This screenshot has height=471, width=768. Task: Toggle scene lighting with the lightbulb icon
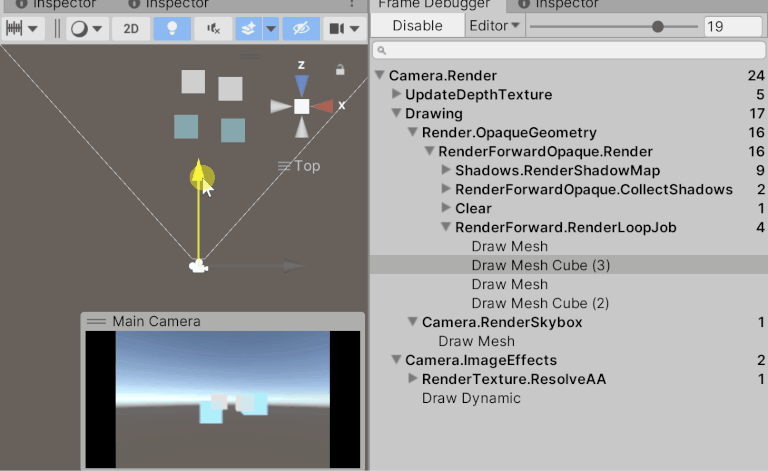(x=173, y=28)
